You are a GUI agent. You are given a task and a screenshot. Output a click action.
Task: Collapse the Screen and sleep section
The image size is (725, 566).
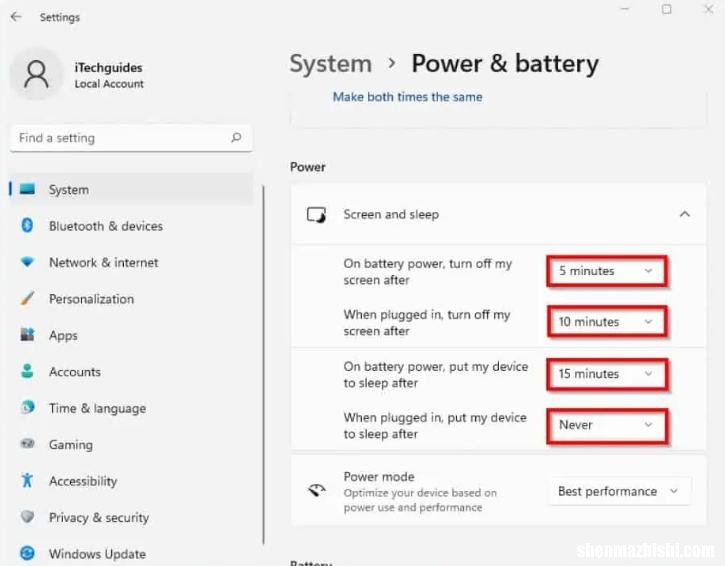click(685, 214)
